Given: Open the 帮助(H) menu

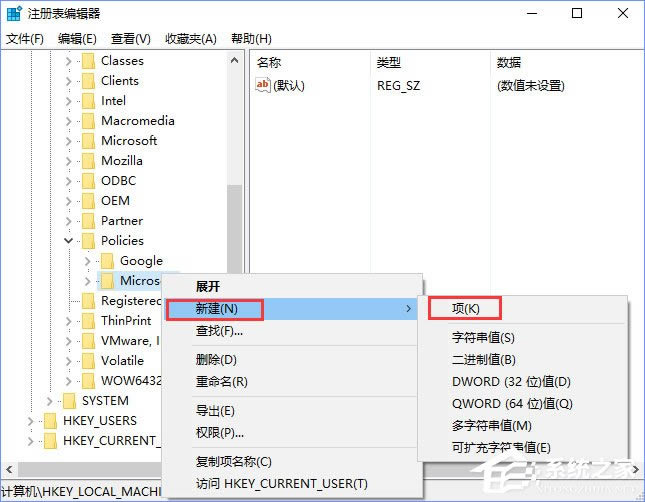Looking at the screenshot, I should 251,39.
